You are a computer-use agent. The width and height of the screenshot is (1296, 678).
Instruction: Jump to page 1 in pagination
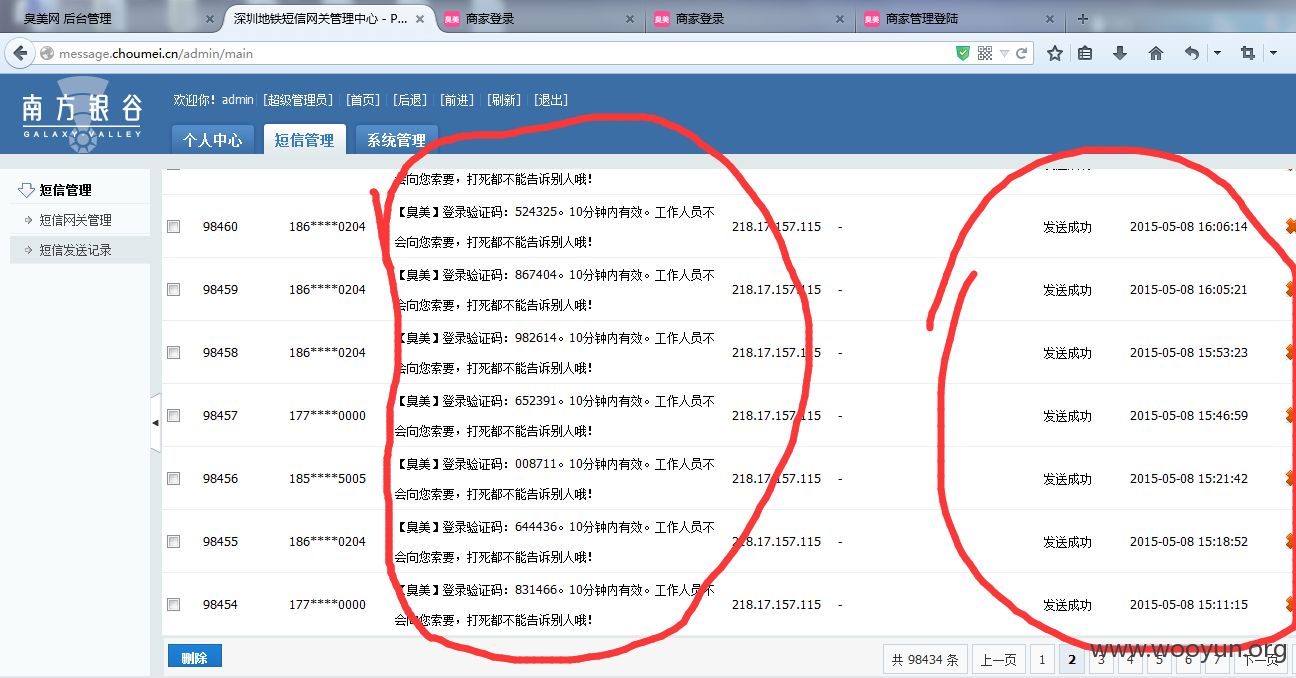point(1042,659)
